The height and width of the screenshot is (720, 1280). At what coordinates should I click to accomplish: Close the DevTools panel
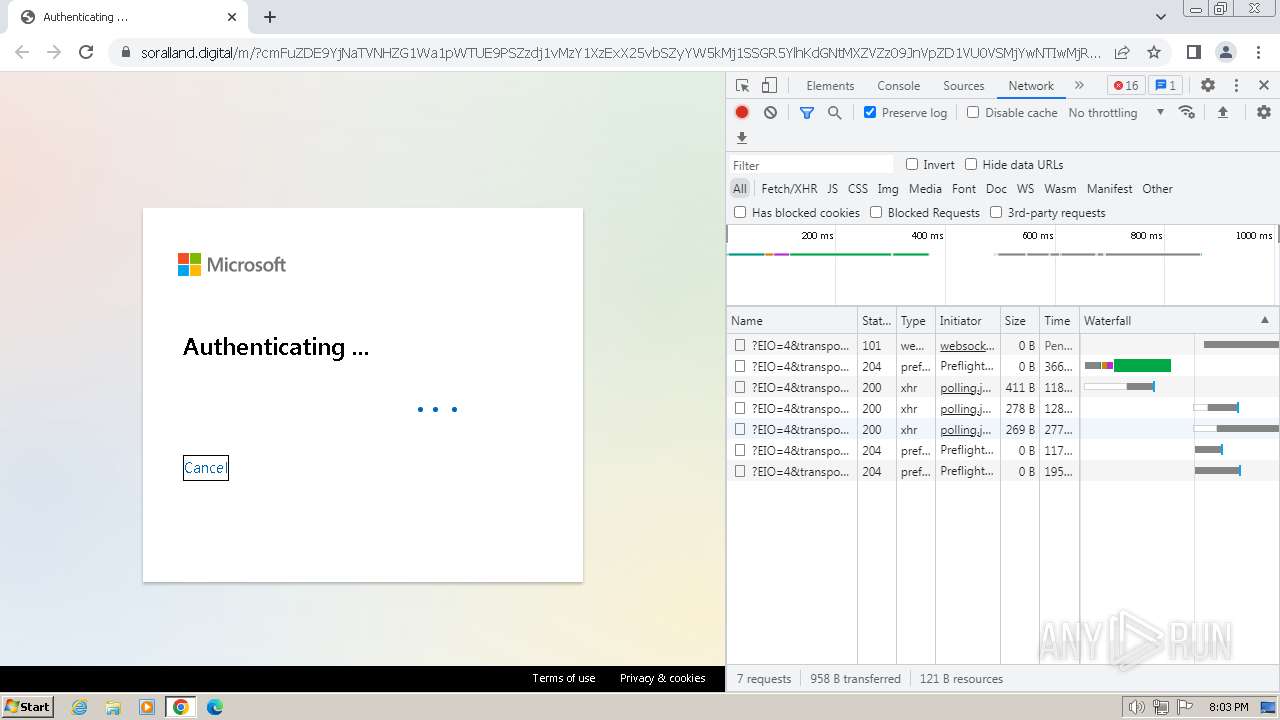[1264, 86]
